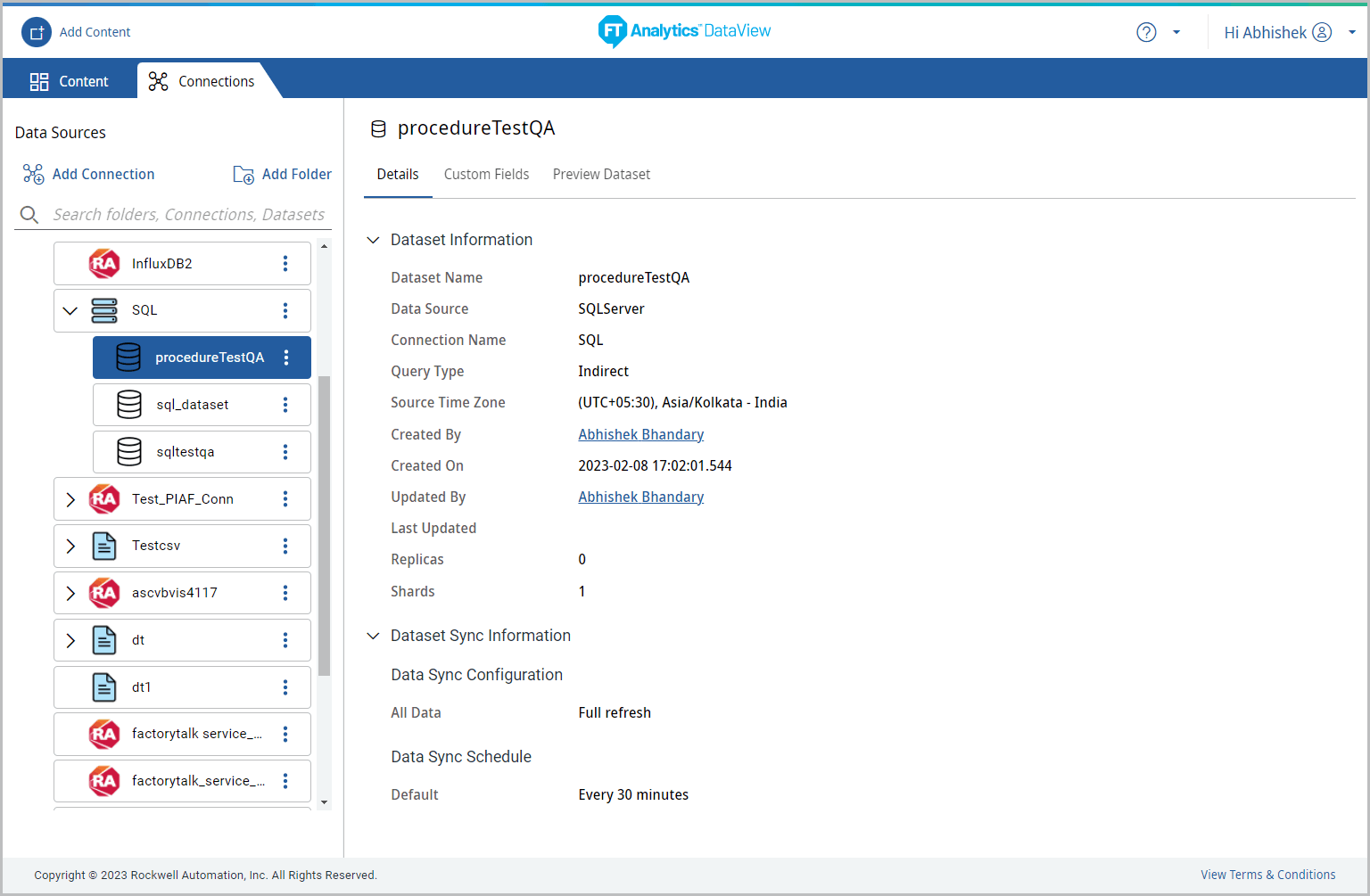1370x896 pixels.
Task: Collapse the SQL connection node
Action: (70, 310)
